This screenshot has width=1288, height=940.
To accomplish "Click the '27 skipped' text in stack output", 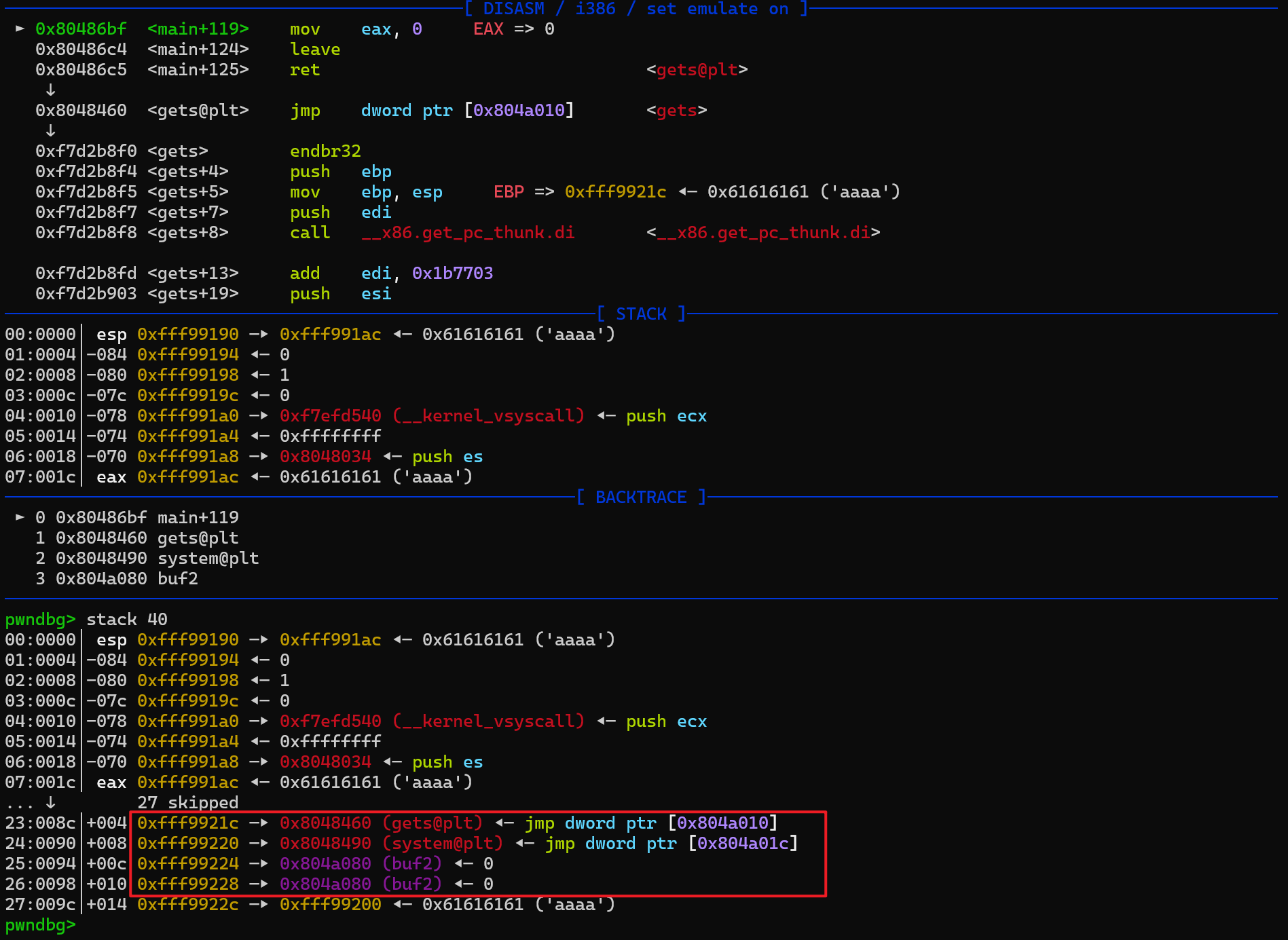I will (x=188, y=802).
